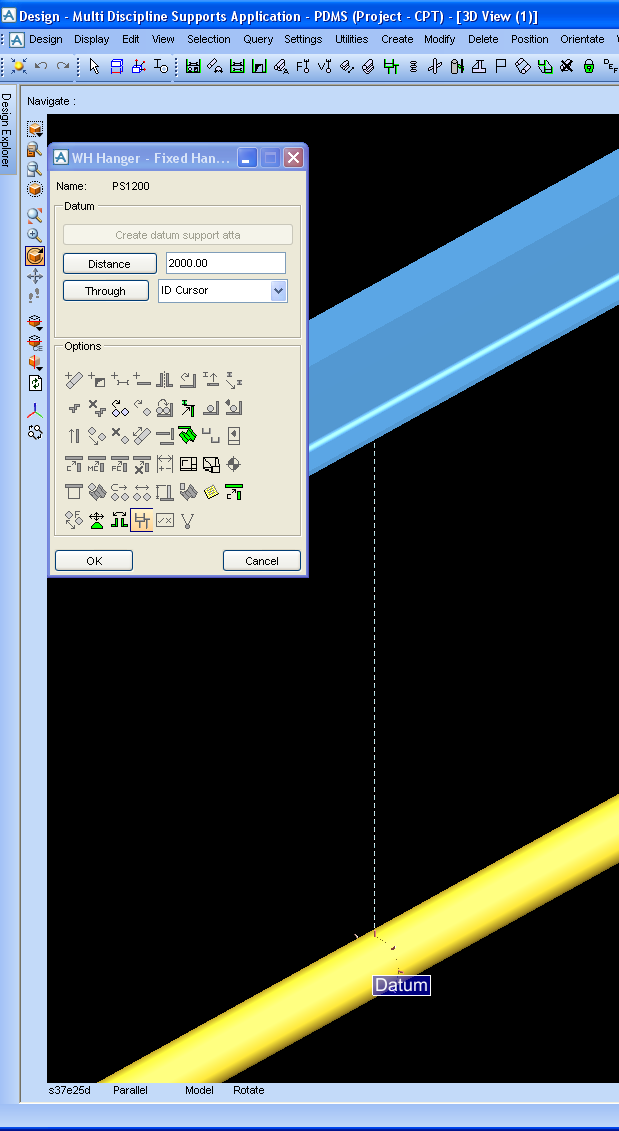The width and height of the screenshot is (619, 1131).
Task: Open the ID Cursor dropdown
Action: [x=278, y=291]
